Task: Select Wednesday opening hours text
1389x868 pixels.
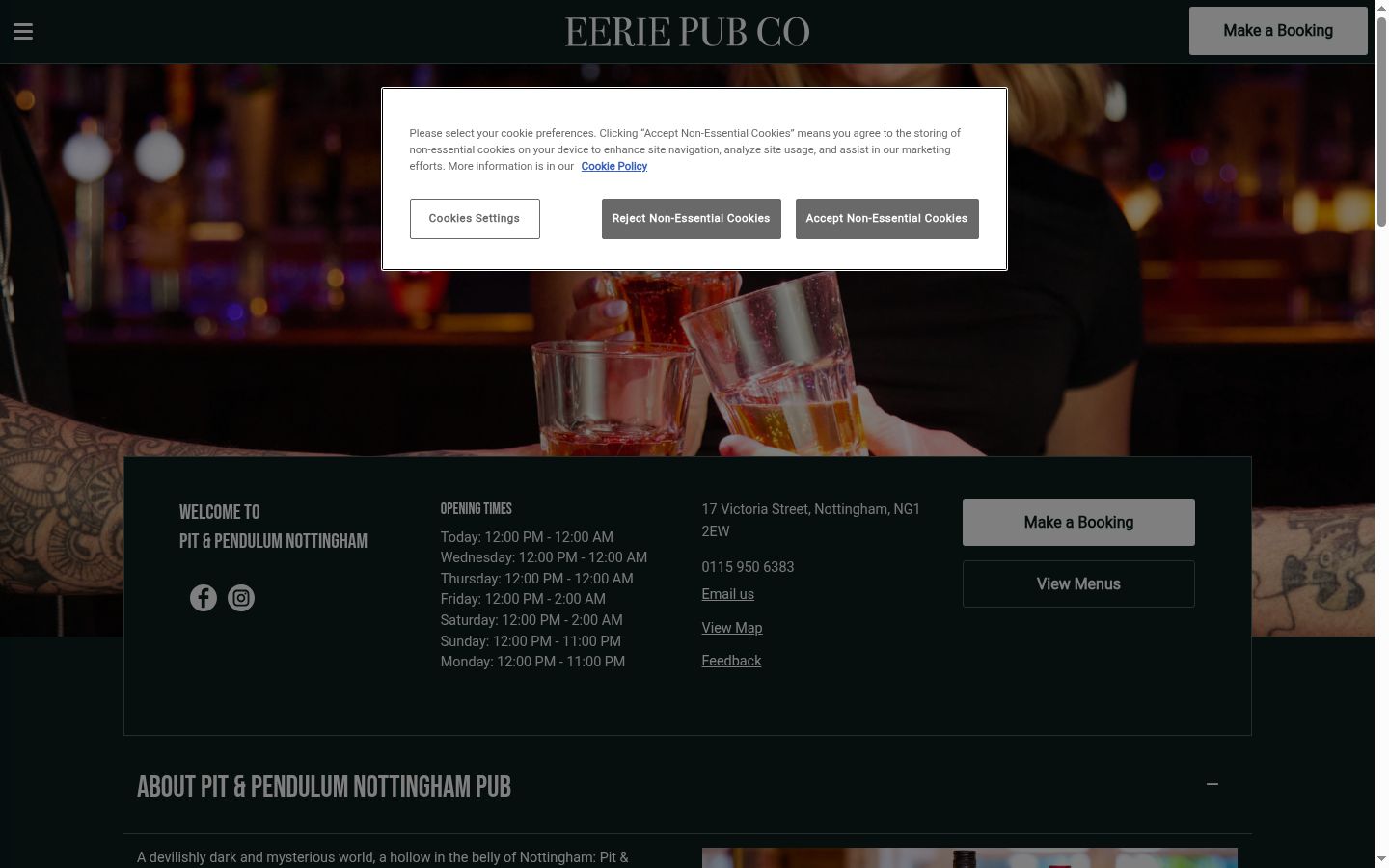Action: tap(544, 557)
